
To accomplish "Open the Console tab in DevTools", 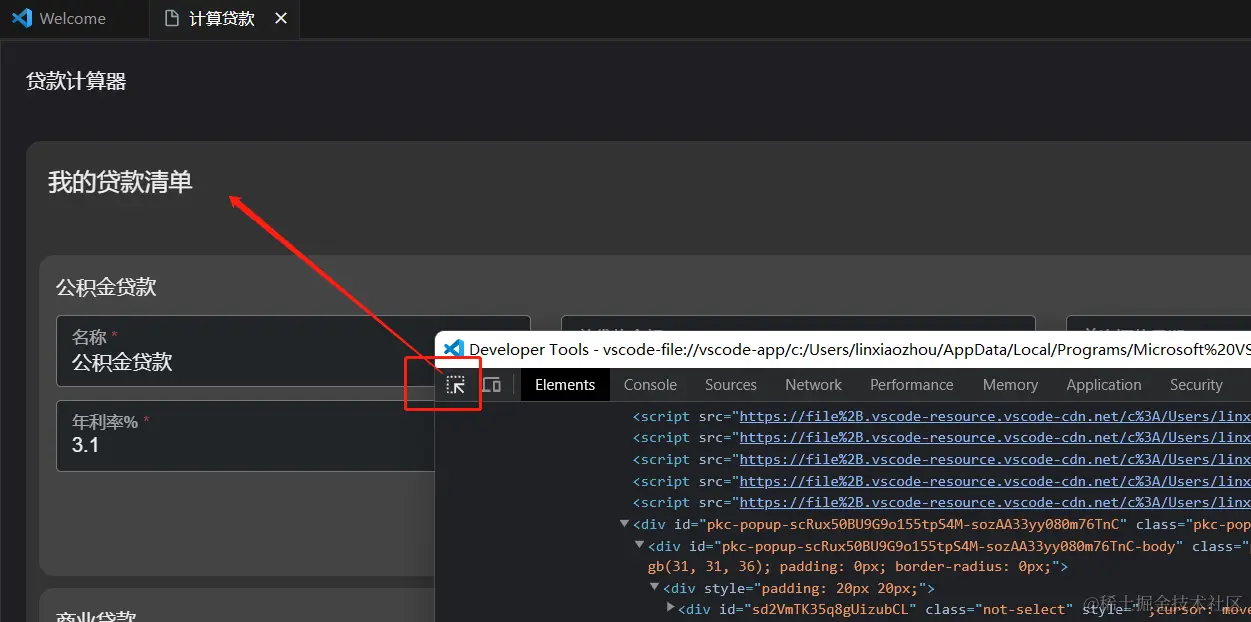I will click(650, 385).
